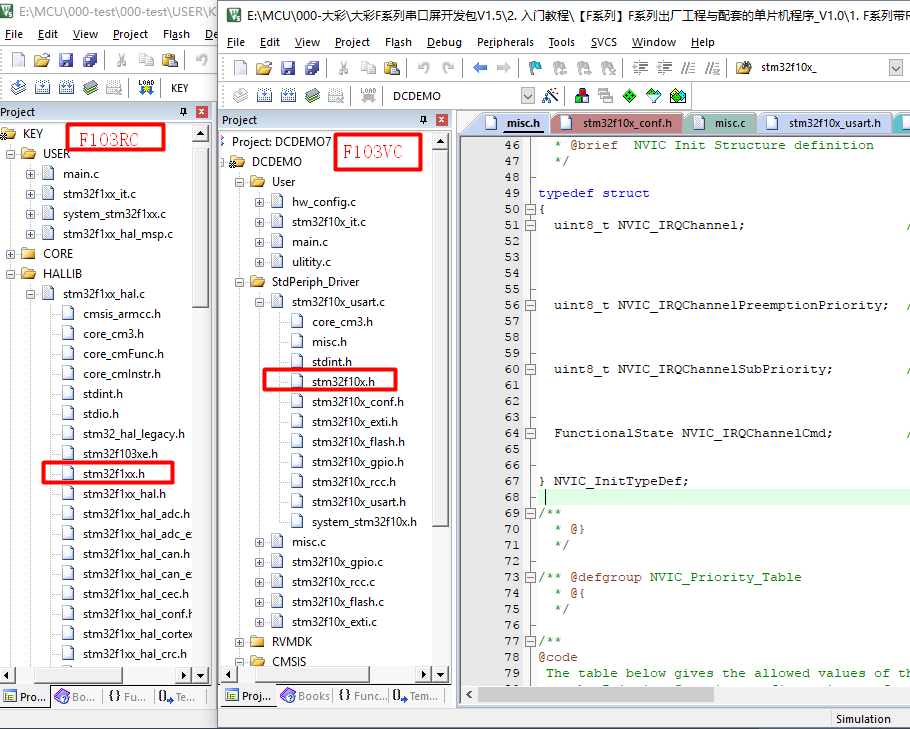Click Build icon in KEY window toolbar
The width and height of the screenshot is (910, 729).
click(42, 88)
